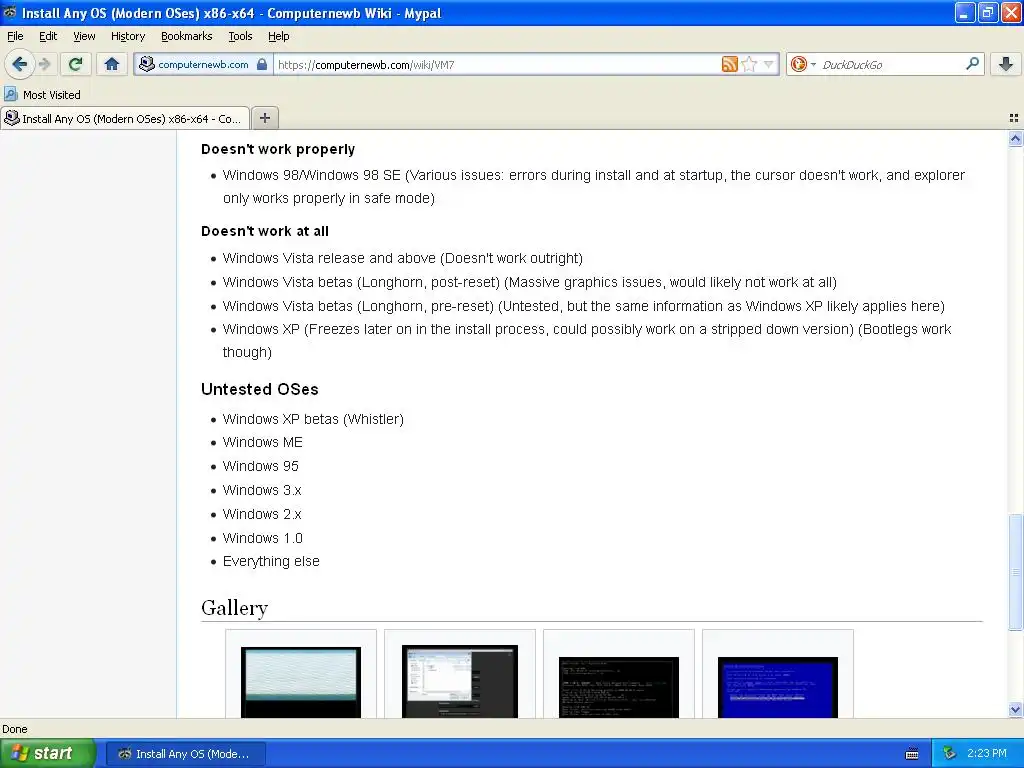Click the Safely Remove Hardware tray icon

949,754
